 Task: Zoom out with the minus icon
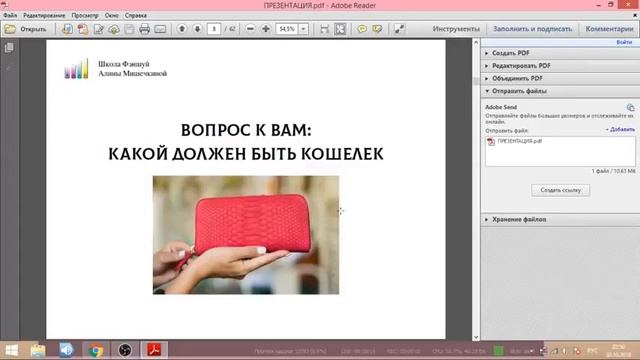[251, 29]
